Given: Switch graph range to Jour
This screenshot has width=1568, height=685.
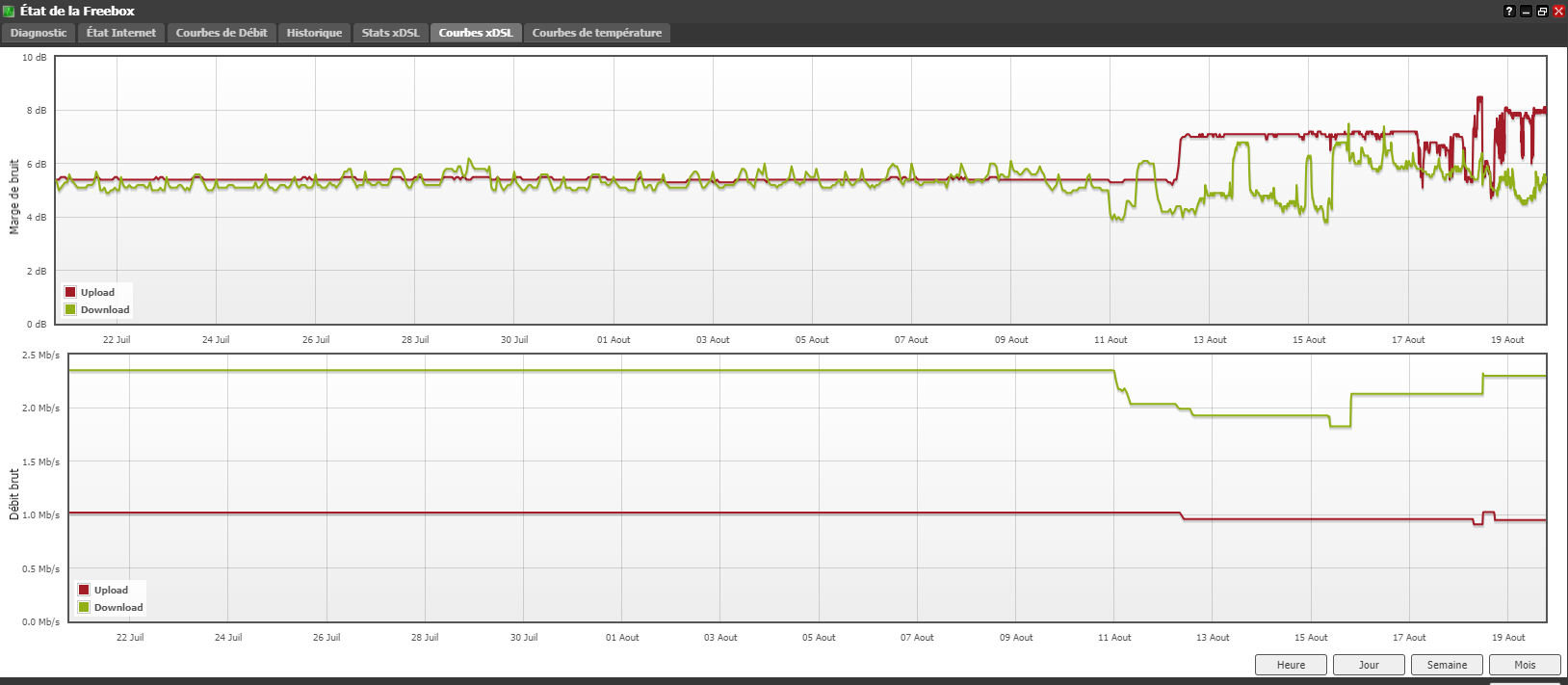Looking at the screenshot, I should pos(1369,665).
